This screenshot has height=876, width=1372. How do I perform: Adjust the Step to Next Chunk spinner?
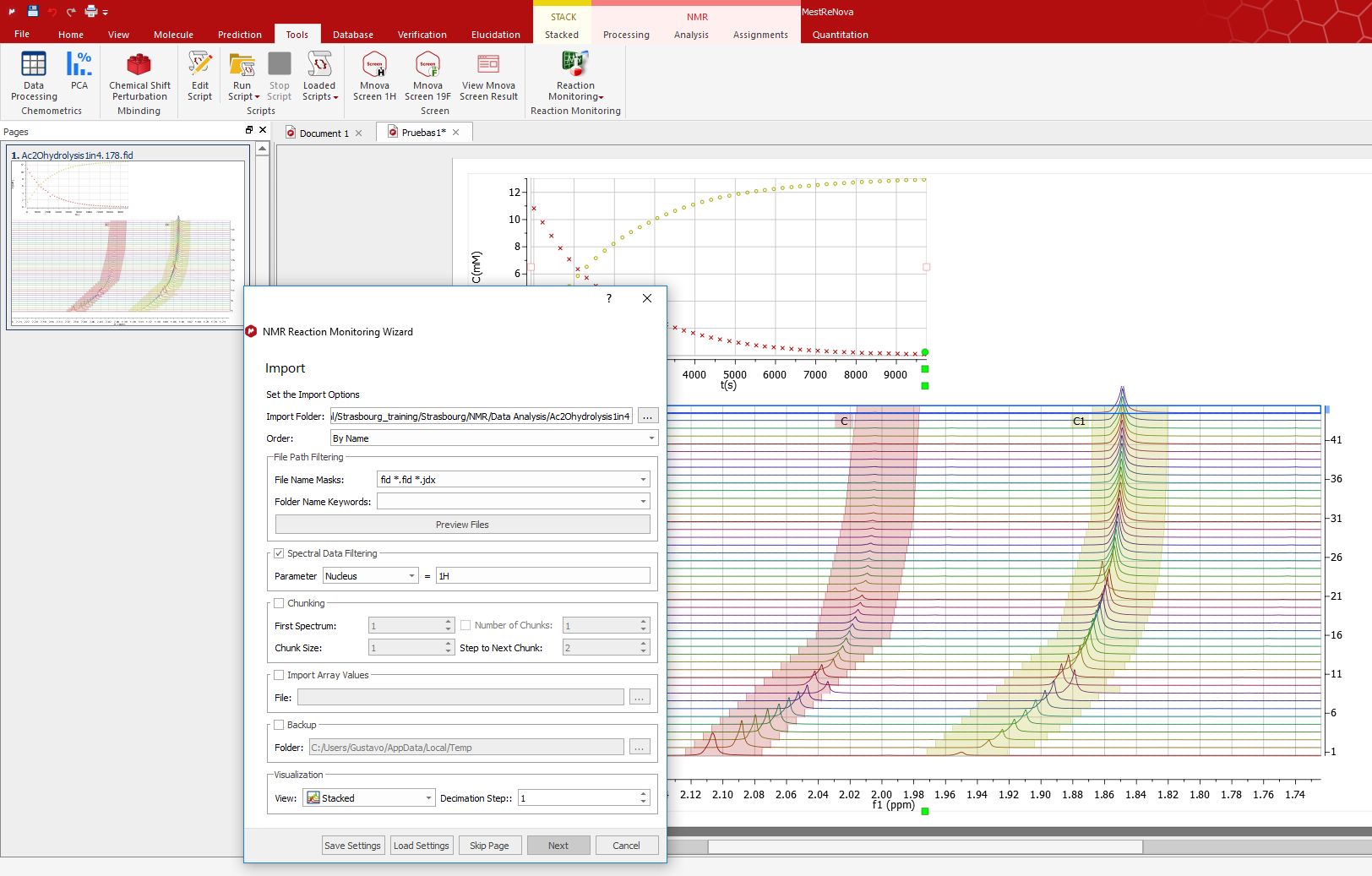tap(643, 648)
